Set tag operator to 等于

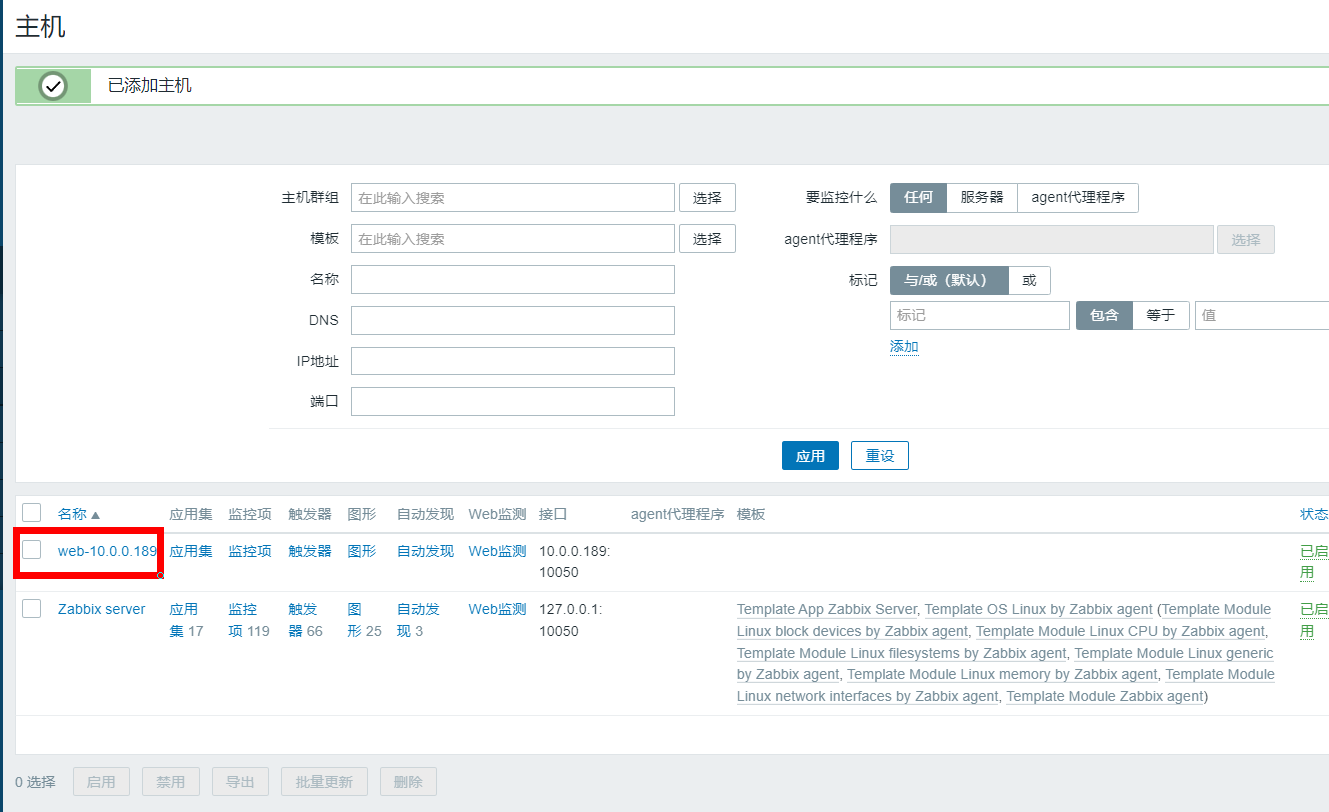click(1161, 315)
